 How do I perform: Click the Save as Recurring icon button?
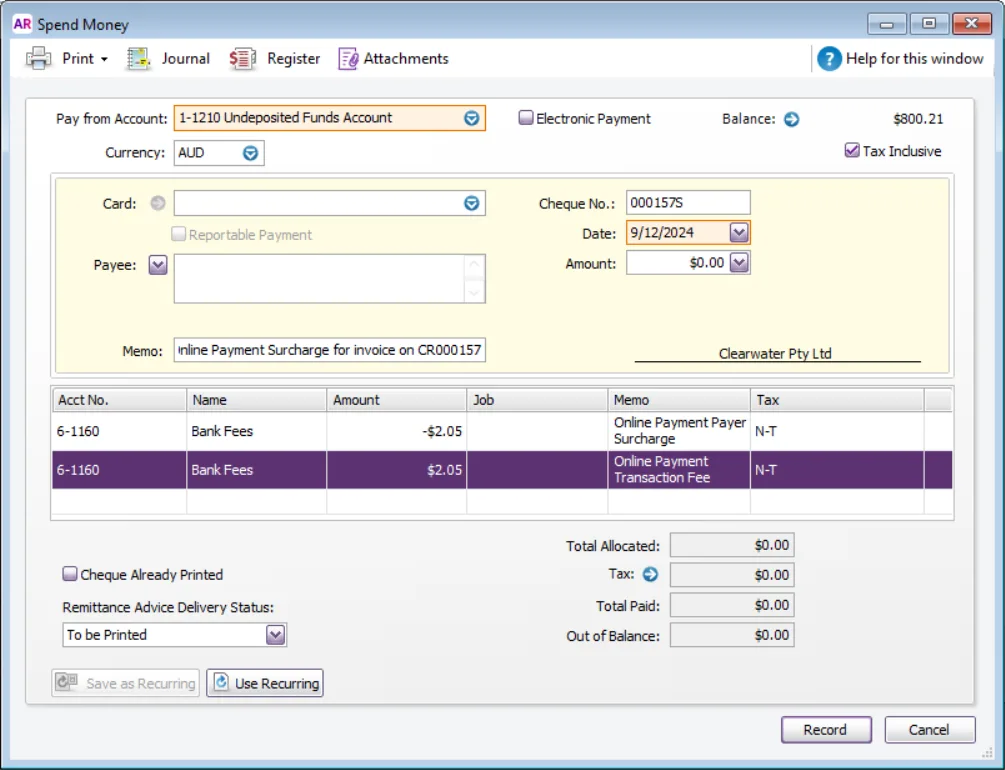(x=126, y=683)
